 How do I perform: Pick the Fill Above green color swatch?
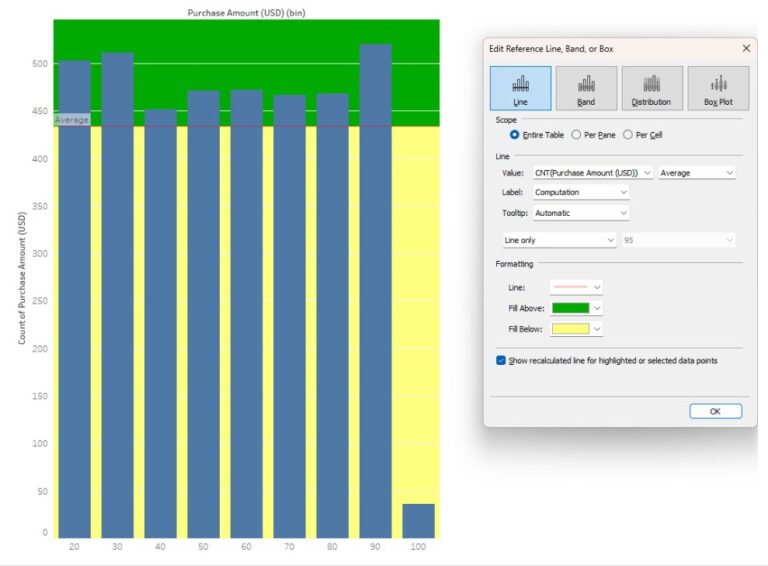(571, 308)
